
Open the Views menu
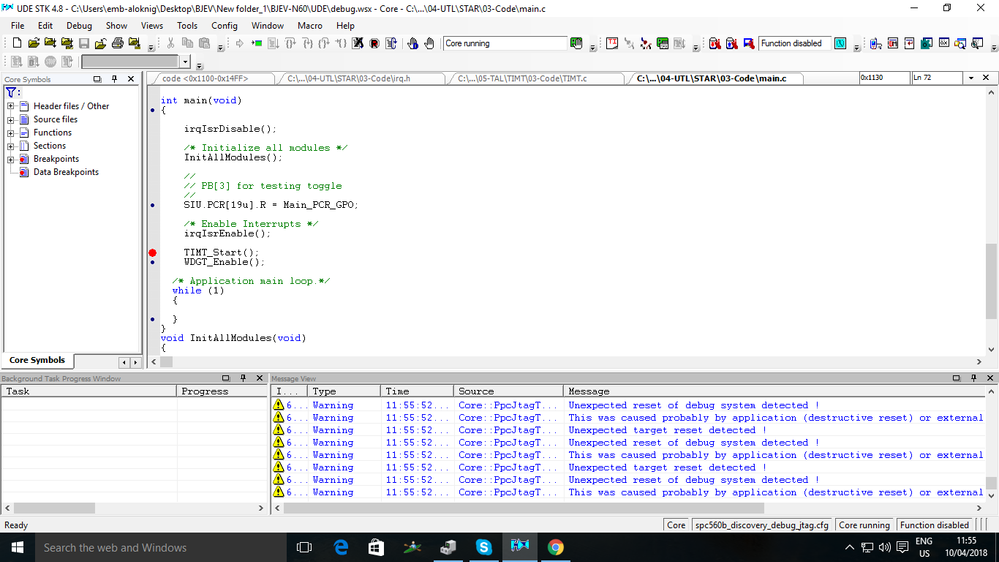pos(152,25)
